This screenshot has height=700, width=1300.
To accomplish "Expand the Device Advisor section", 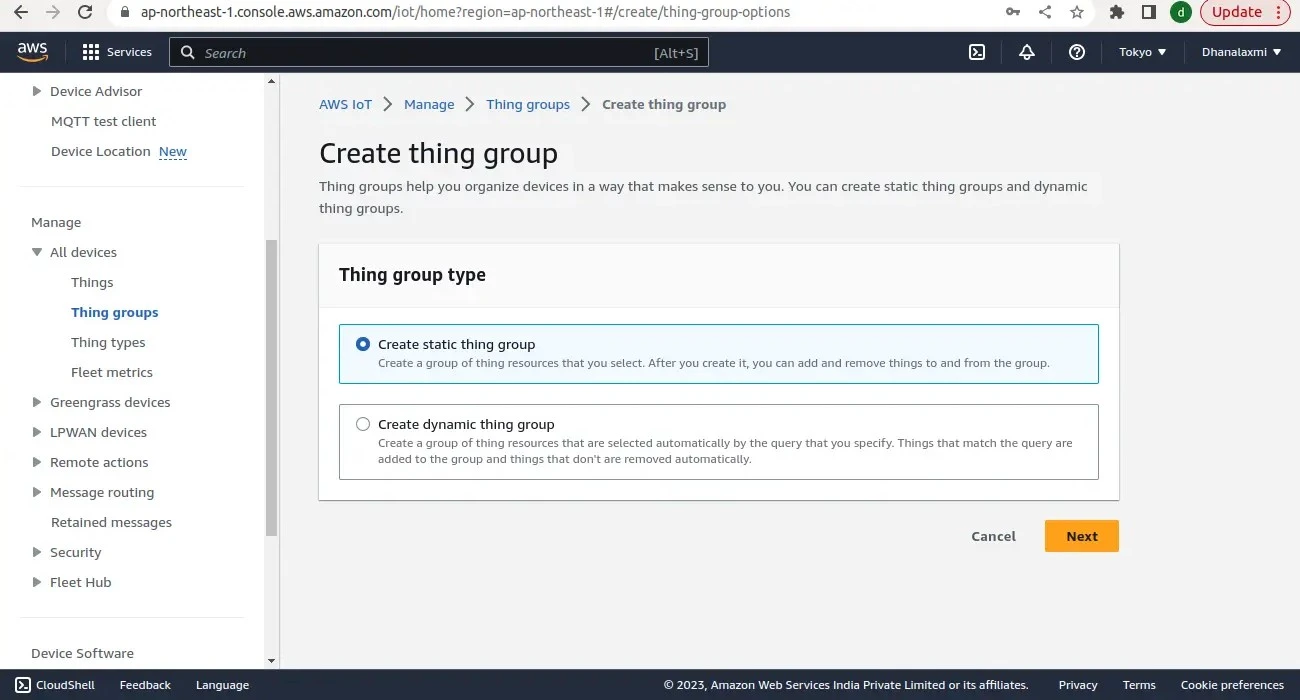I will [37, 91].
